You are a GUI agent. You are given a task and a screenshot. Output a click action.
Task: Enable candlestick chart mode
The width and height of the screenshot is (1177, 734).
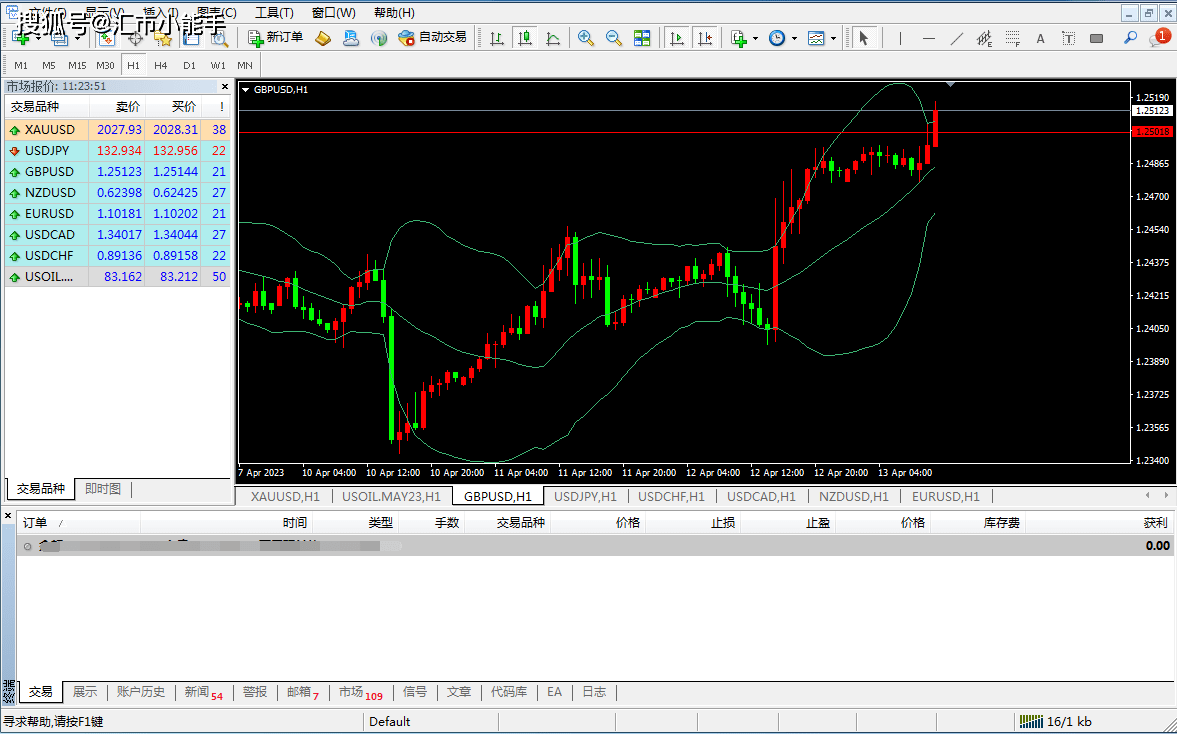point(525,38)
